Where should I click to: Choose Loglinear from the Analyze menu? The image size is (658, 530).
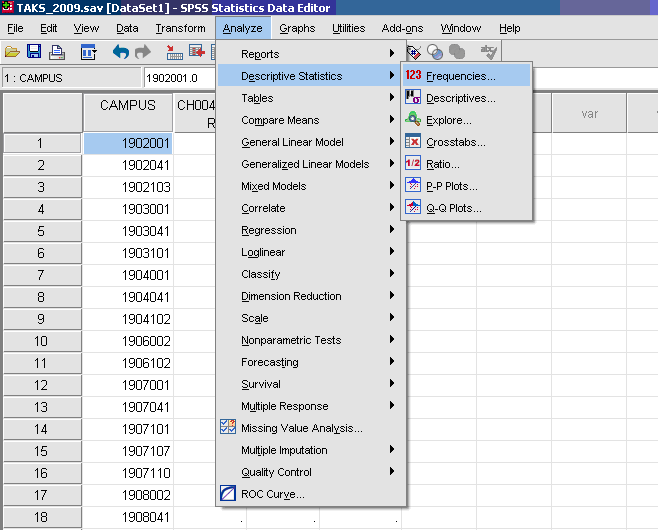[x=311, y=252]
